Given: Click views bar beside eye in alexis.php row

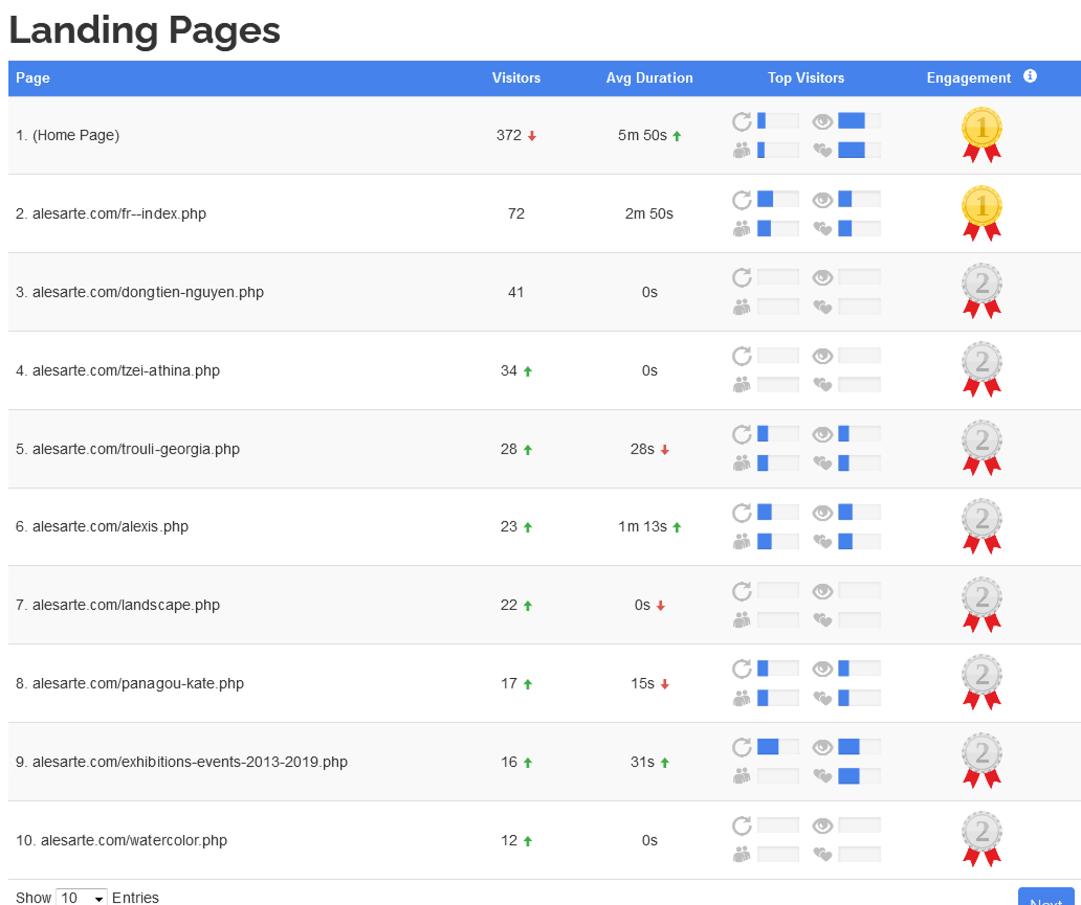Looking at the screenshot, I should point(859,512).
